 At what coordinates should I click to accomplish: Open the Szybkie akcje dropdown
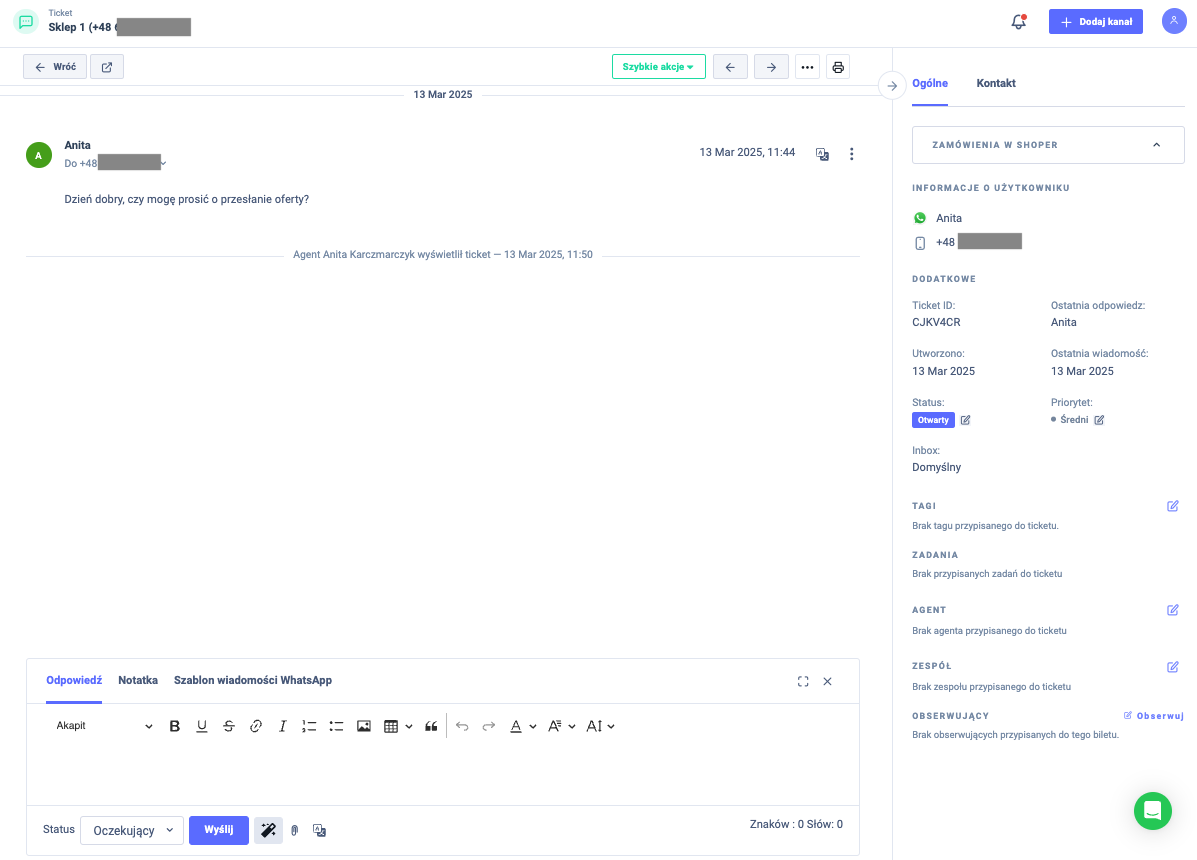click(658, 67)
